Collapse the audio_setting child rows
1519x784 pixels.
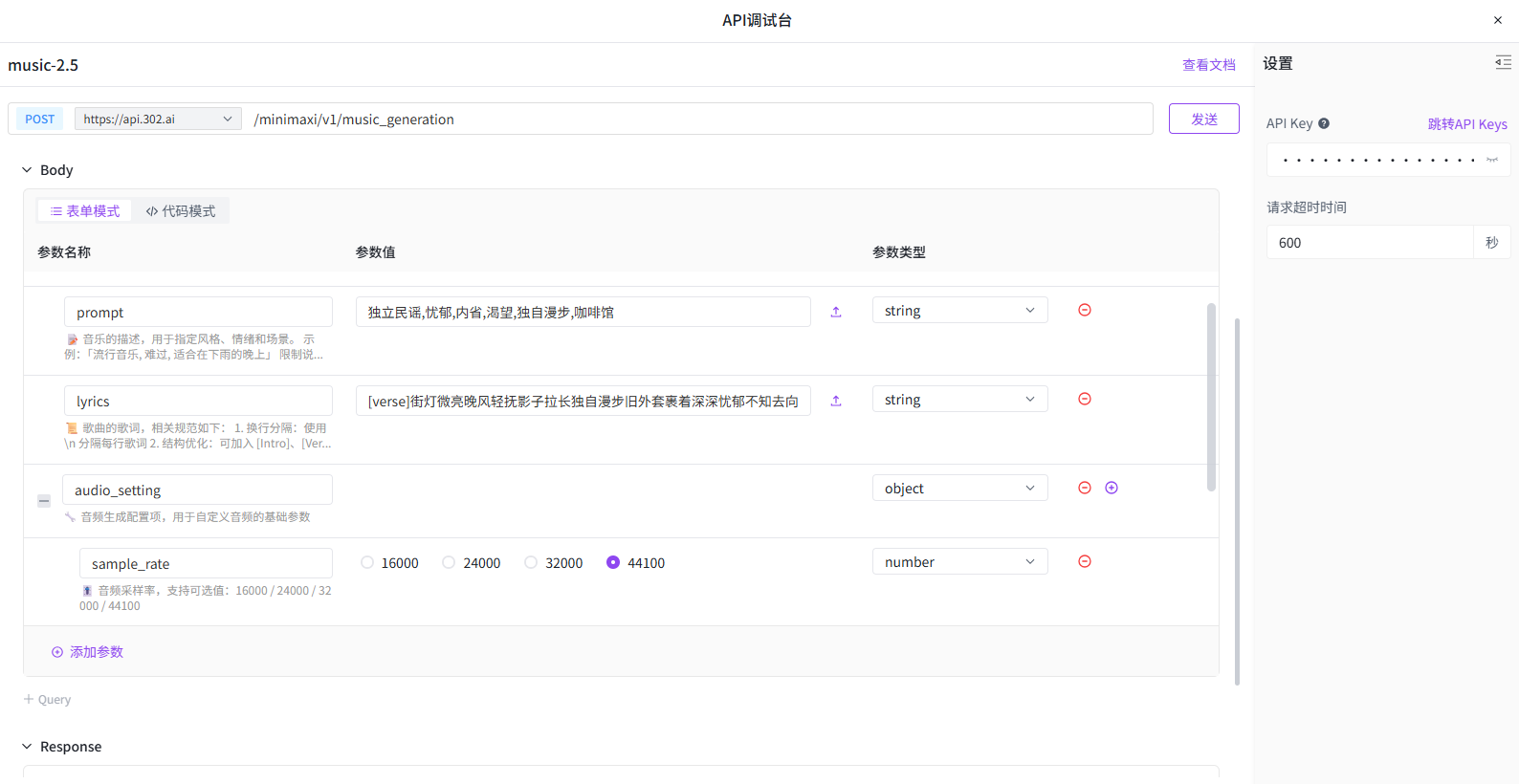point(44,501)
